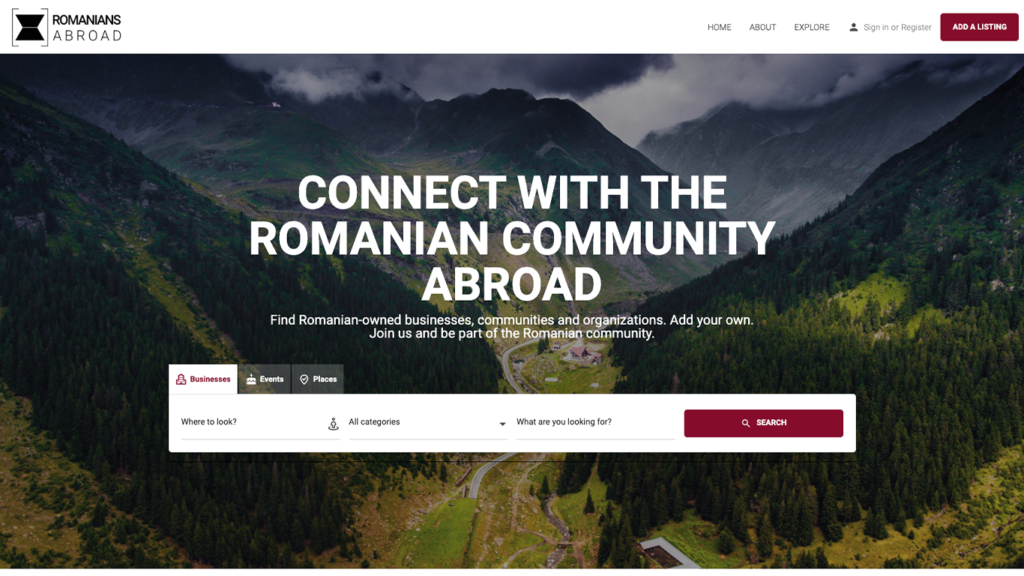Click the Add a Listing button
This screenshot has width=1024, height=576.
(979, 27)
